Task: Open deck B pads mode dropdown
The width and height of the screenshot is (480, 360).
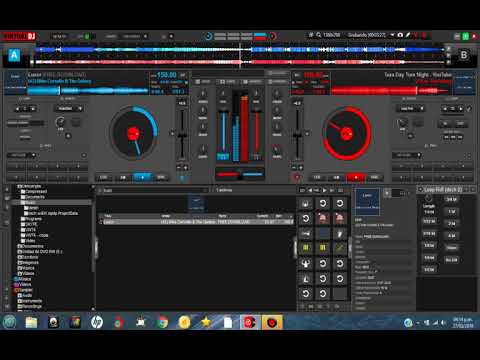Action: (407, 155)
